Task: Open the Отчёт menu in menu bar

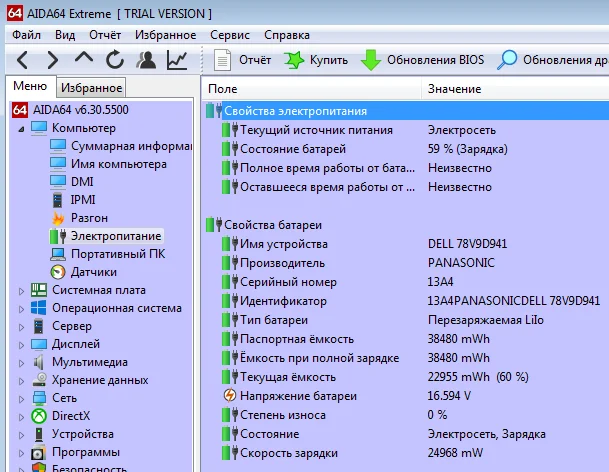Action: 105,35
